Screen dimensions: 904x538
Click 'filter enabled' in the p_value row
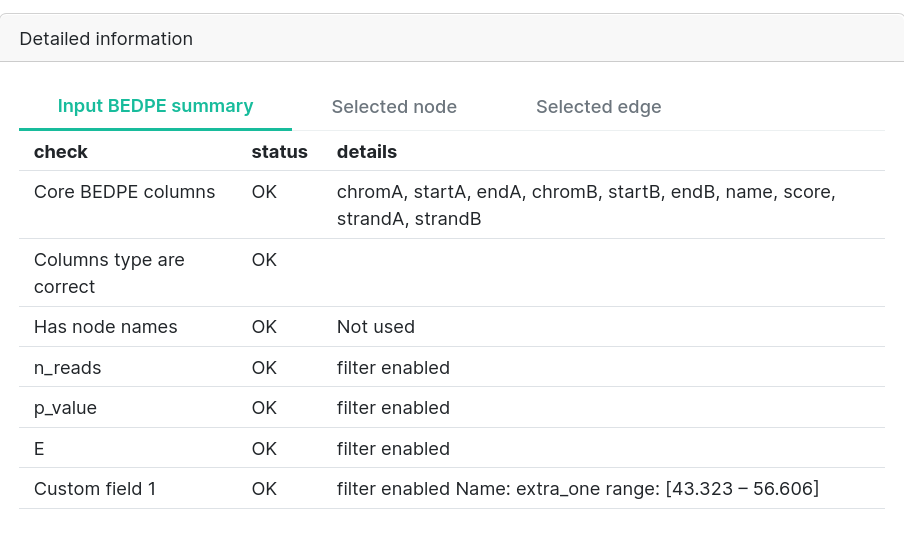(x=393, y=408)
